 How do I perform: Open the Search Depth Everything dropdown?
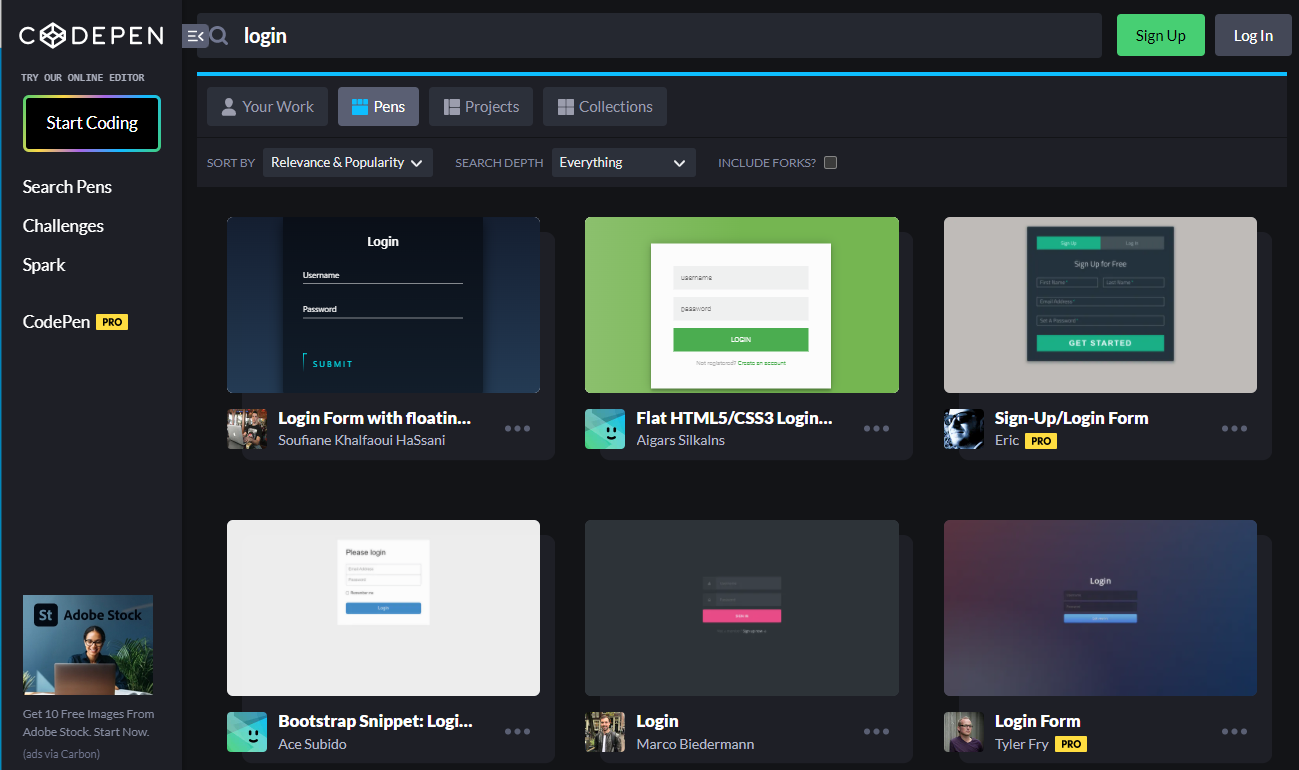pos(624,162)
